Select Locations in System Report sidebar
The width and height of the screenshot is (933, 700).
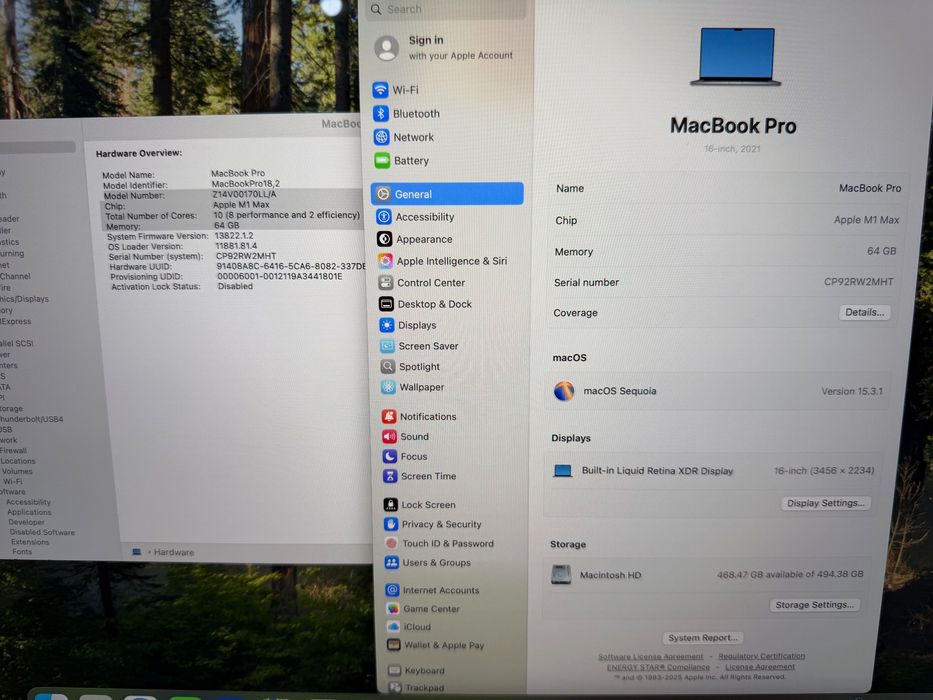pos(18,461)
